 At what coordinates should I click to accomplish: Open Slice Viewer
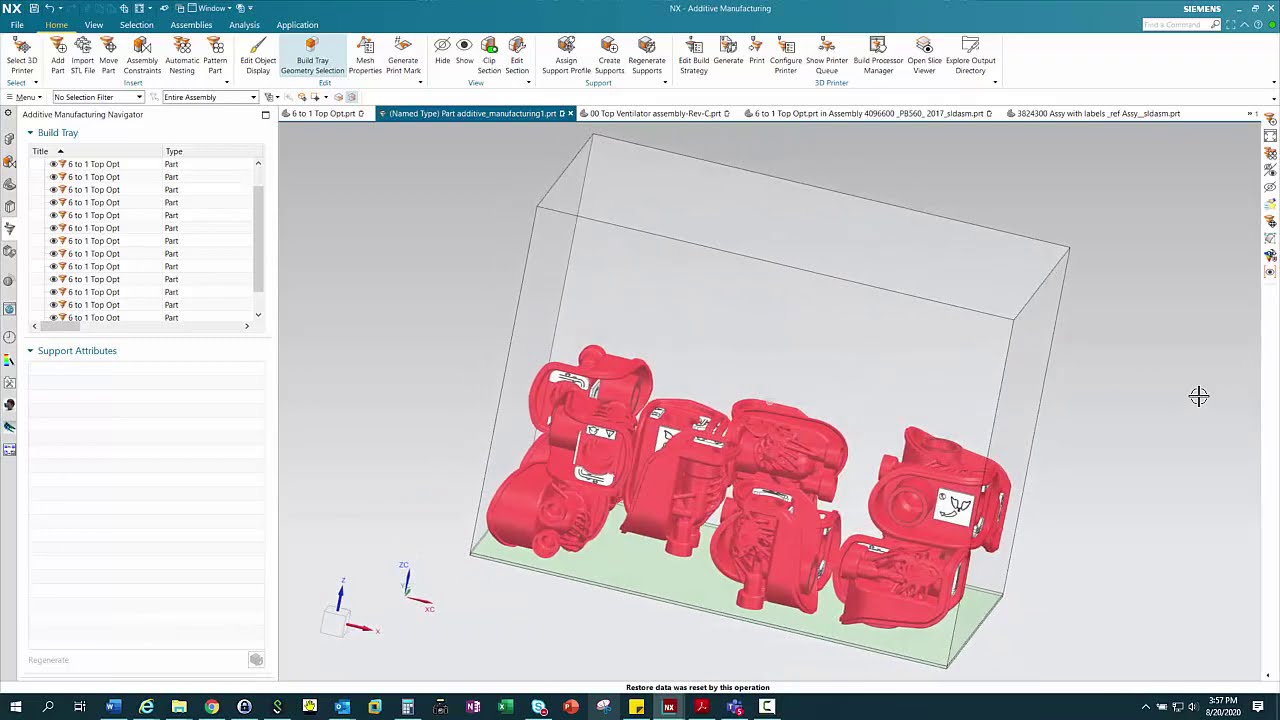[924, 55]
